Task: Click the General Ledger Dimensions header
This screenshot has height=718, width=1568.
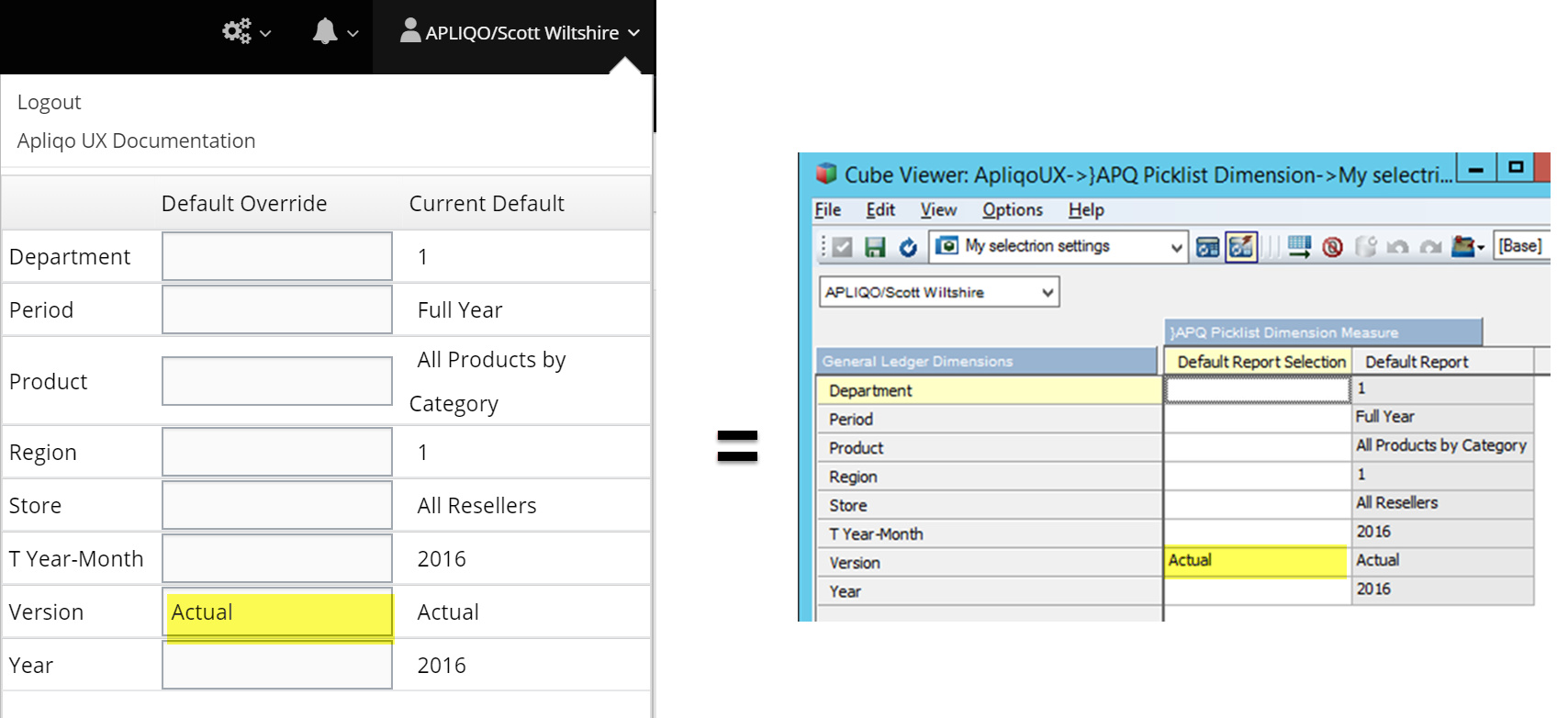Action: 987,362
